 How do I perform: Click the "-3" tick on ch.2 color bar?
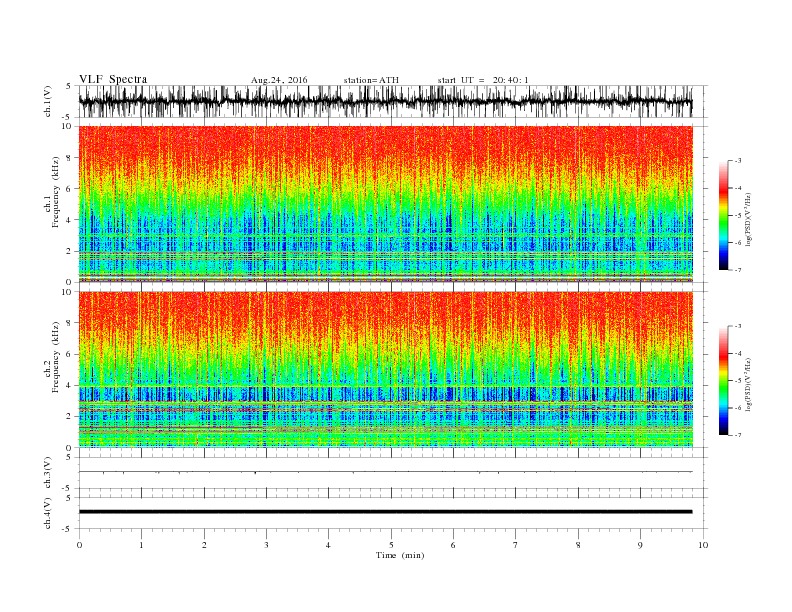tap(737, 326)
